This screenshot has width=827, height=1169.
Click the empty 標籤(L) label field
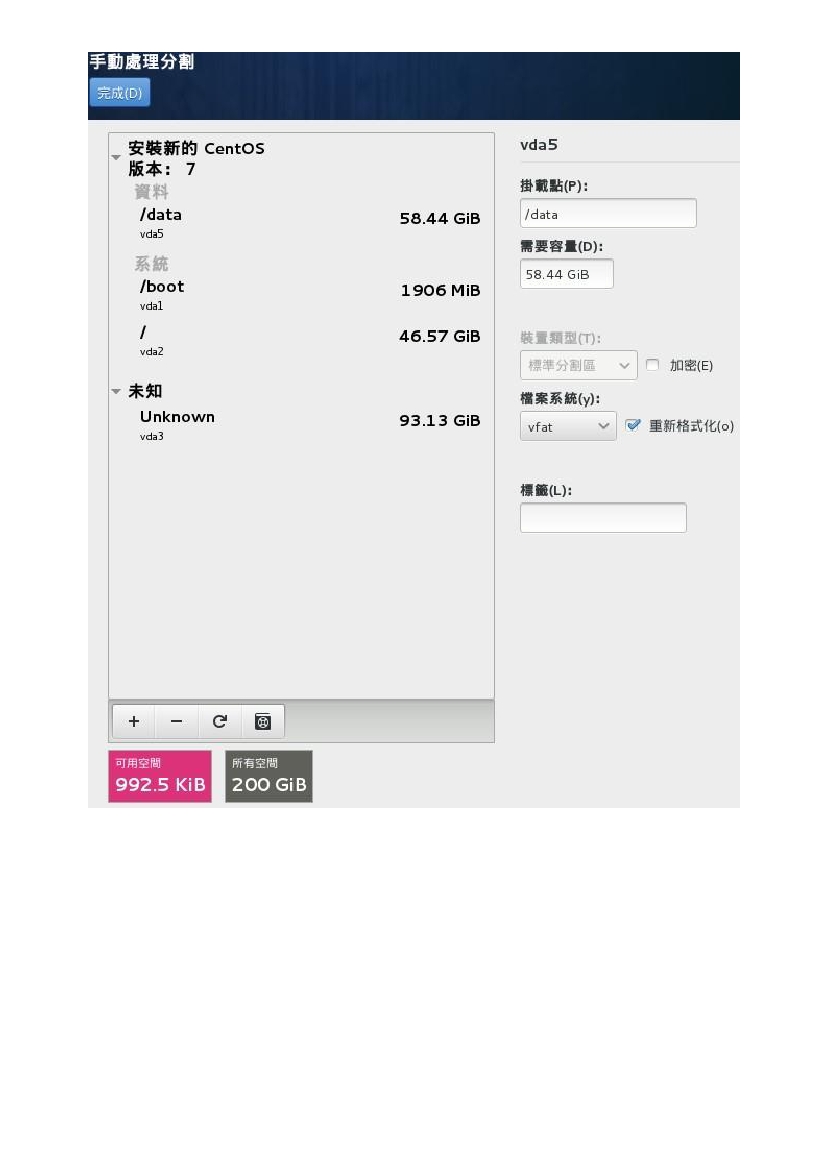(x=603, y=517)
